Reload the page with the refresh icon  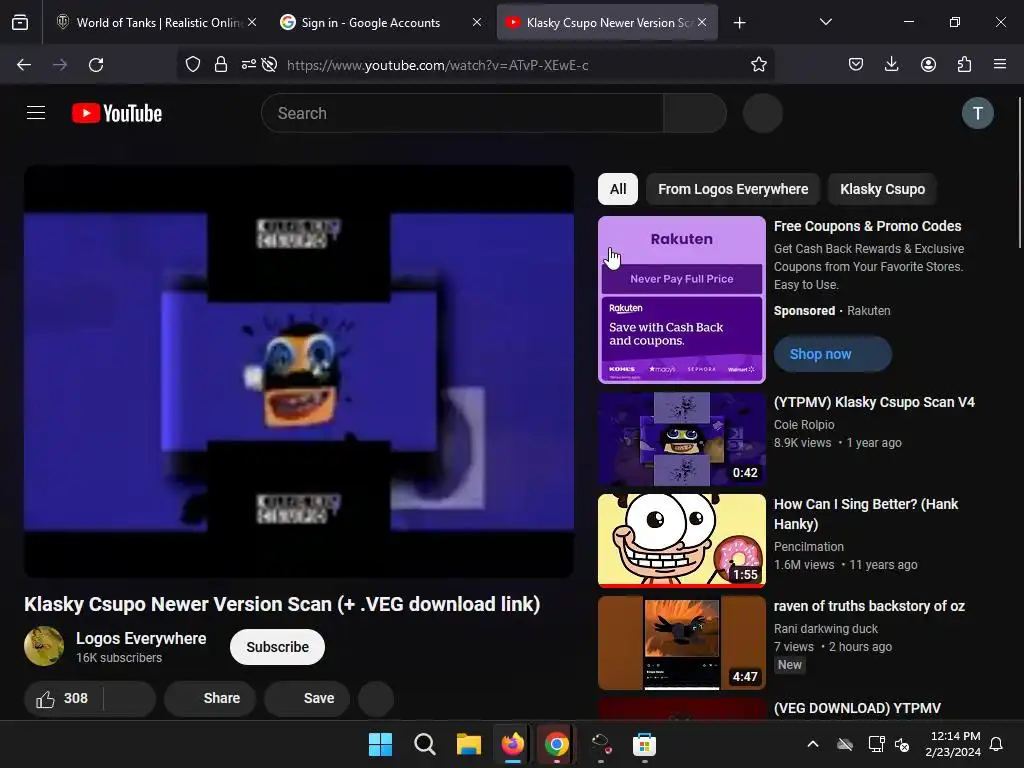(96, 65)
